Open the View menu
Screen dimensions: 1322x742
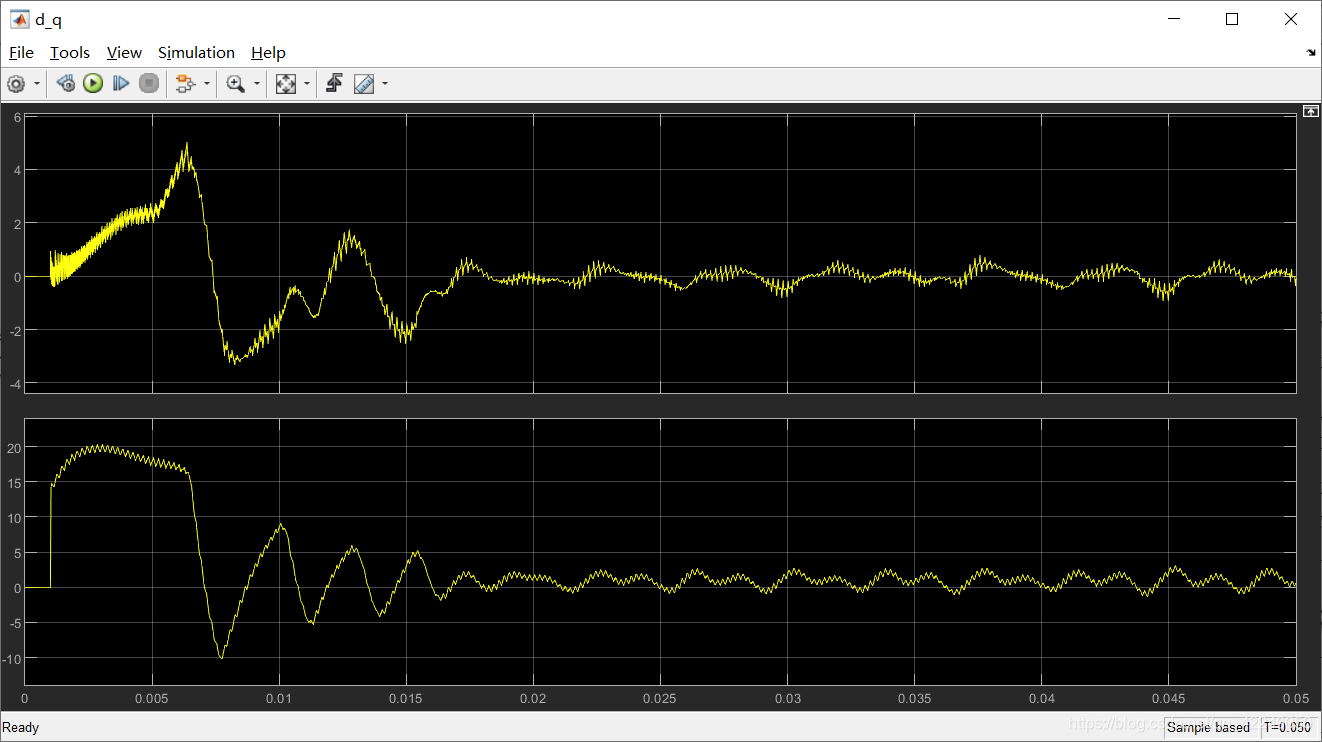124,53
